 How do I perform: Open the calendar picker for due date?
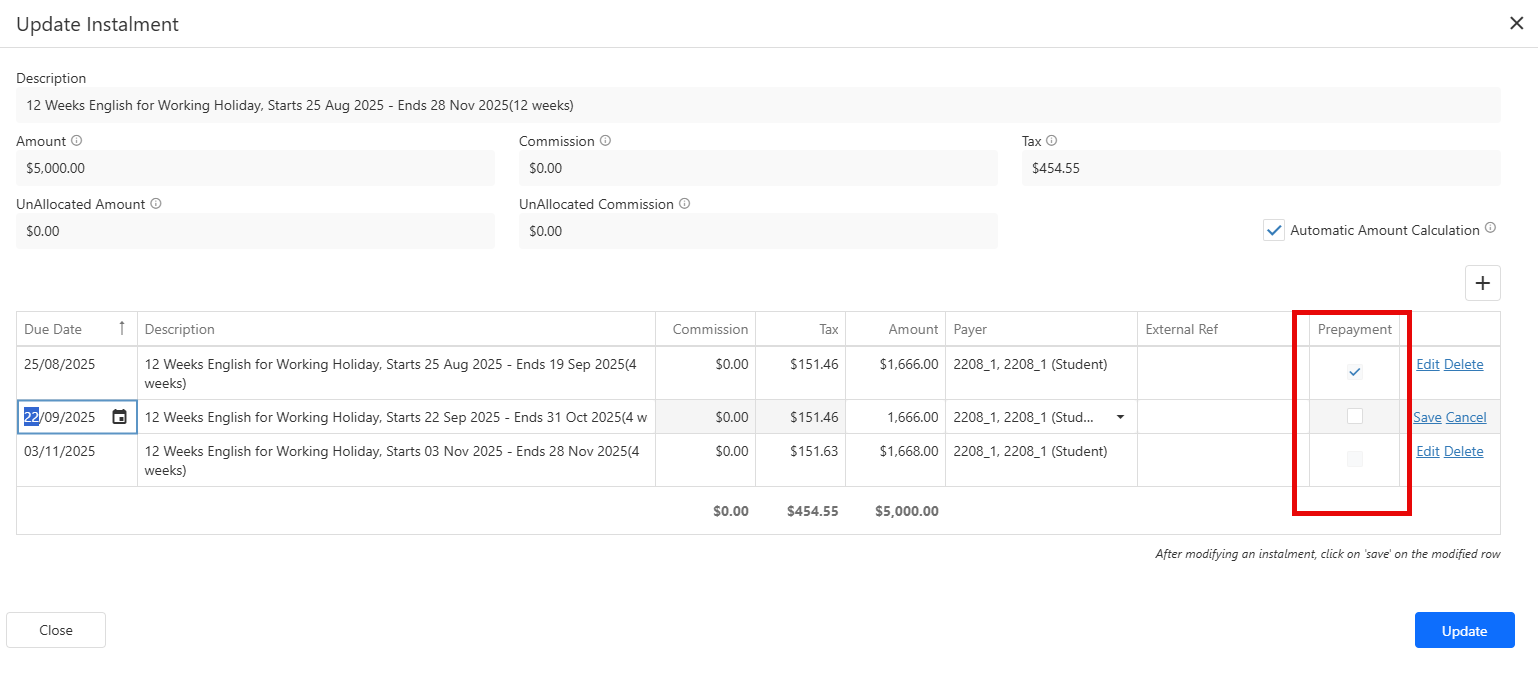119,417
